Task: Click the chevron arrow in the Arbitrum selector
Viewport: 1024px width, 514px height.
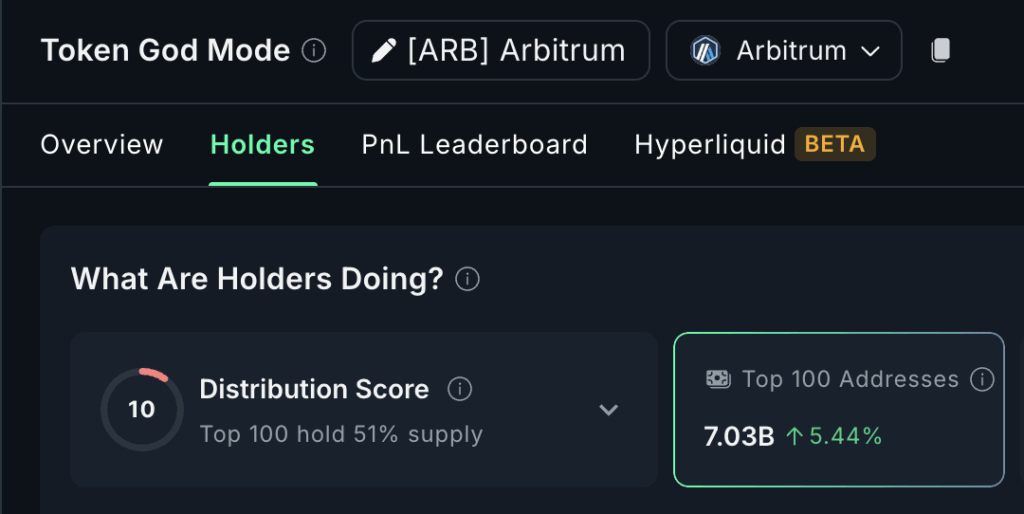Action: pos(871,51)
